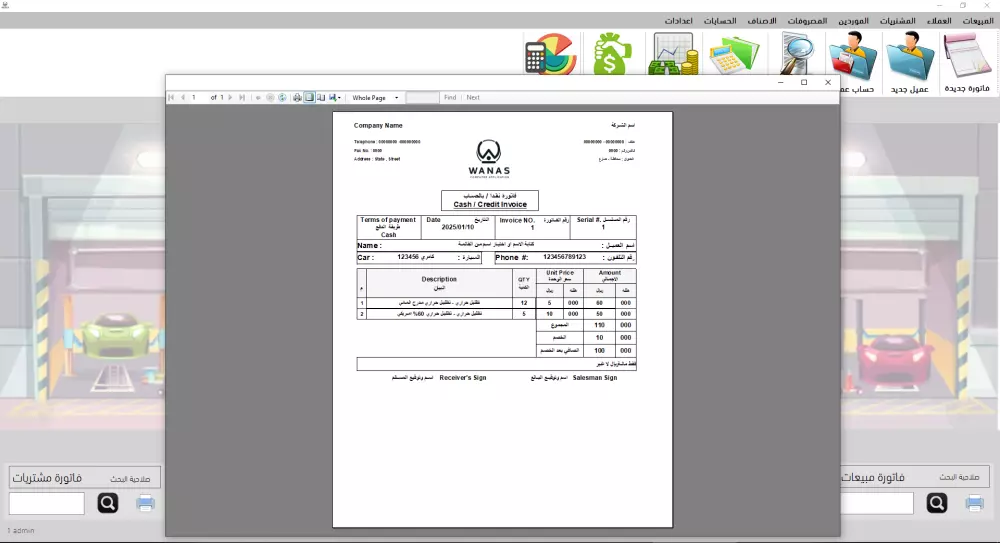Open the export save dropdown

tap(335, 98)
